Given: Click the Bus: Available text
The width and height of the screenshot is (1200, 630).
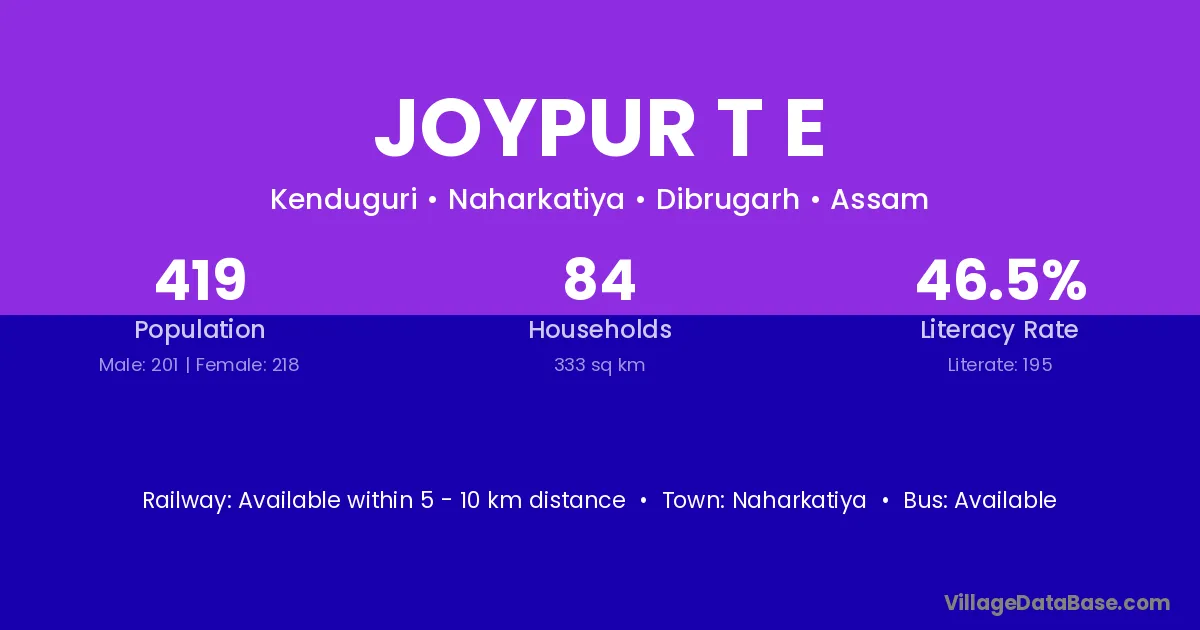Looking at the screenshot, I should pyautogui.click(x=980, y=500).
